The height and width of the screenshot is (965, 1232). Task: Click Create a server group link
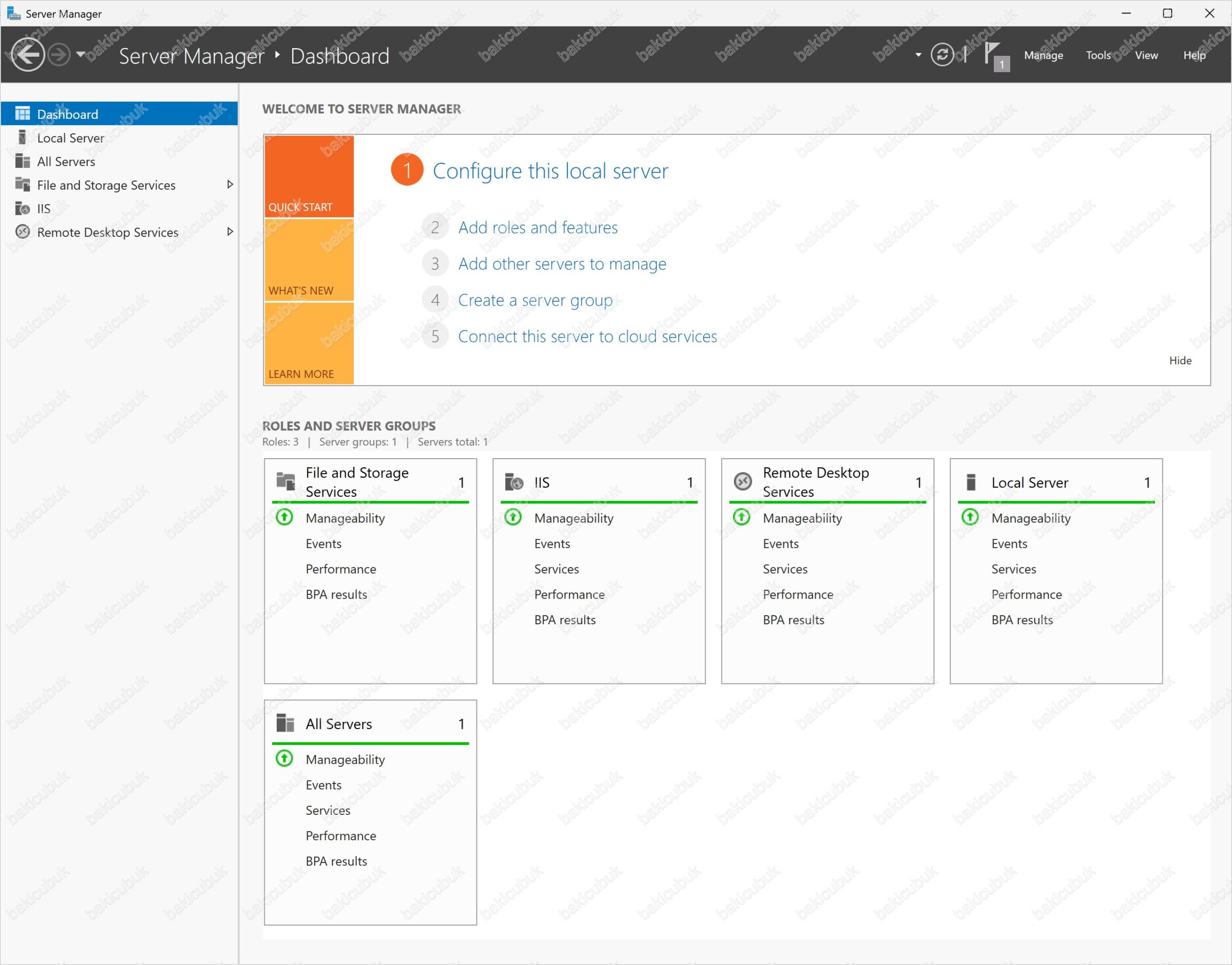tap(534, 300)
